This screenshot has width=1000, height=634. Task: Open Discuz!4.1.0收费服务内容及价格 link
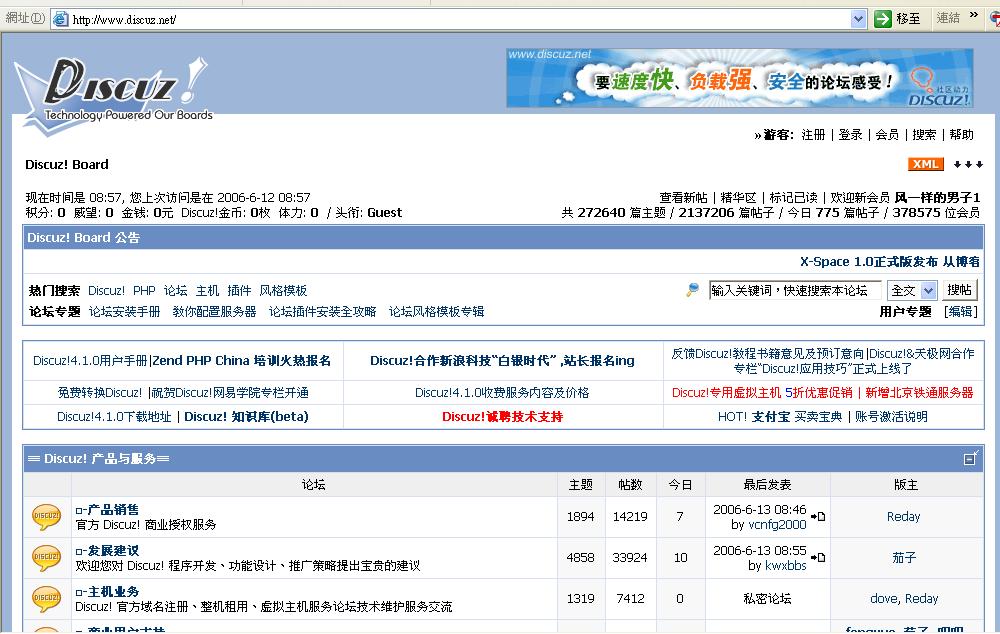502,393
